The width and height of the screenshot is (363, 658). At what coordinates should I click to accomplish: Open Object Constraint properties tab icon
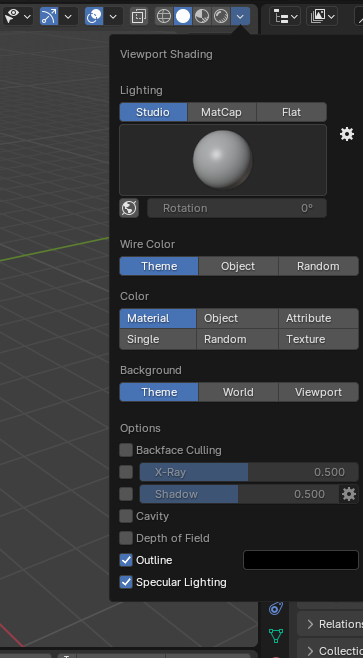point(276,608)
